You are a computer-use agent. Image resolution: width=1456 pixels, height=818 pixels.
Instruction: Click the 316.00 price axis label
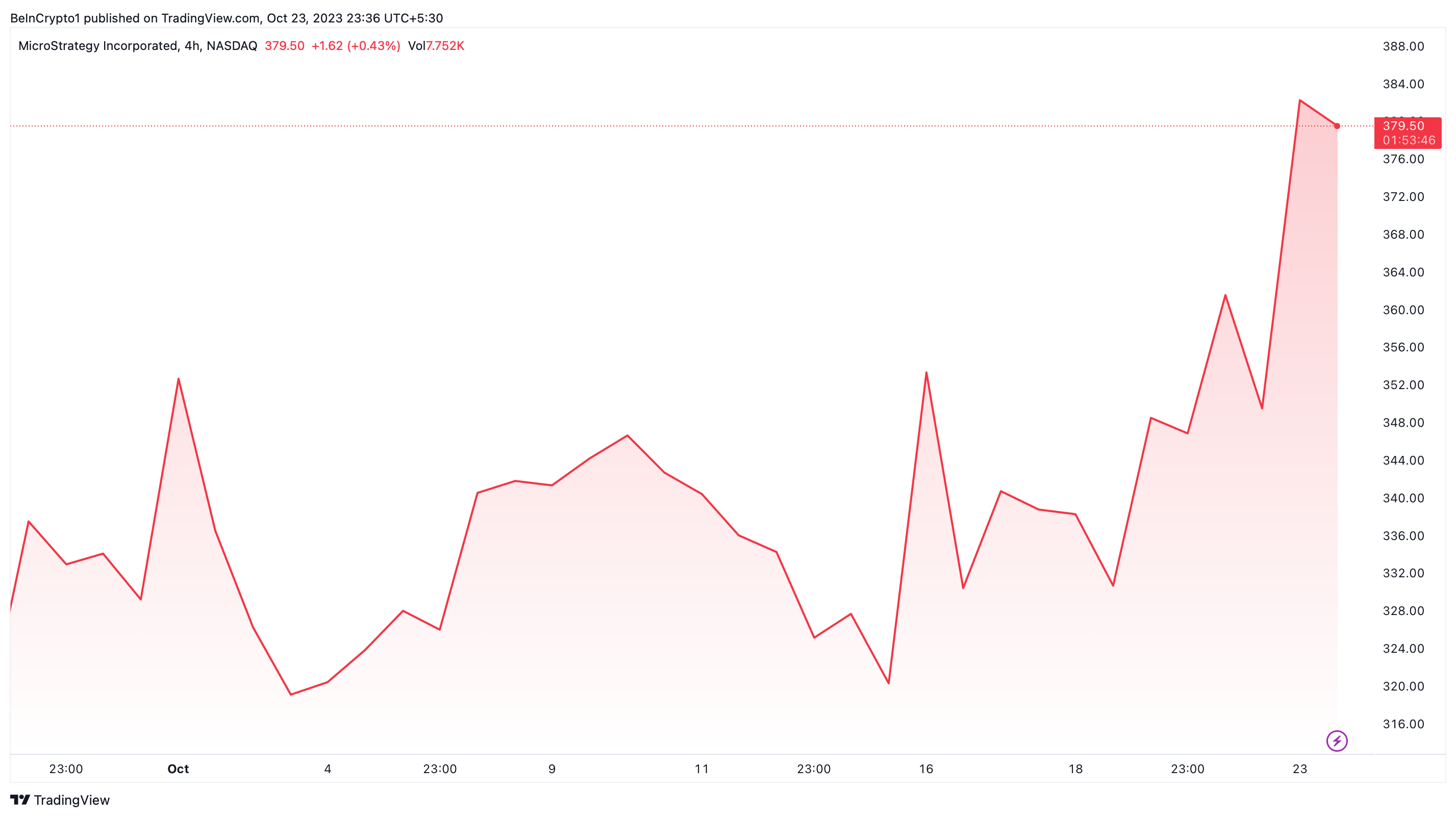1403,724
